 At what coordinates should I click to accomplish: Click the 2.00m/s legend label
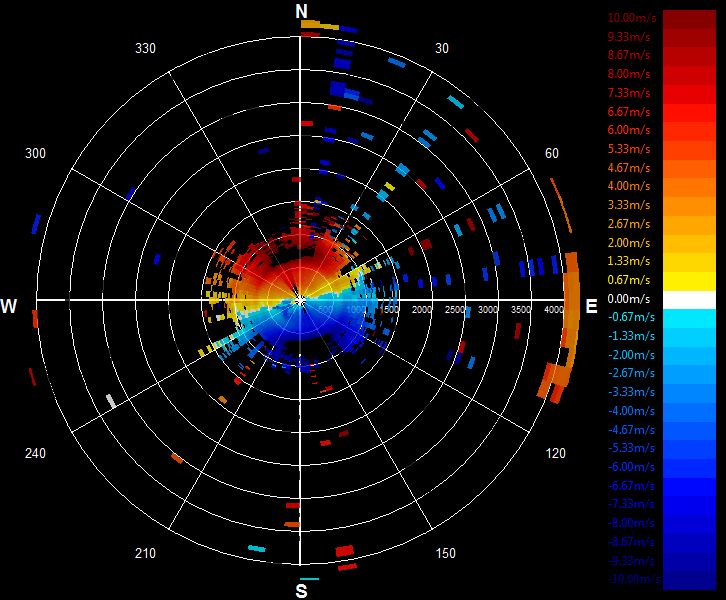pos(629,243)
